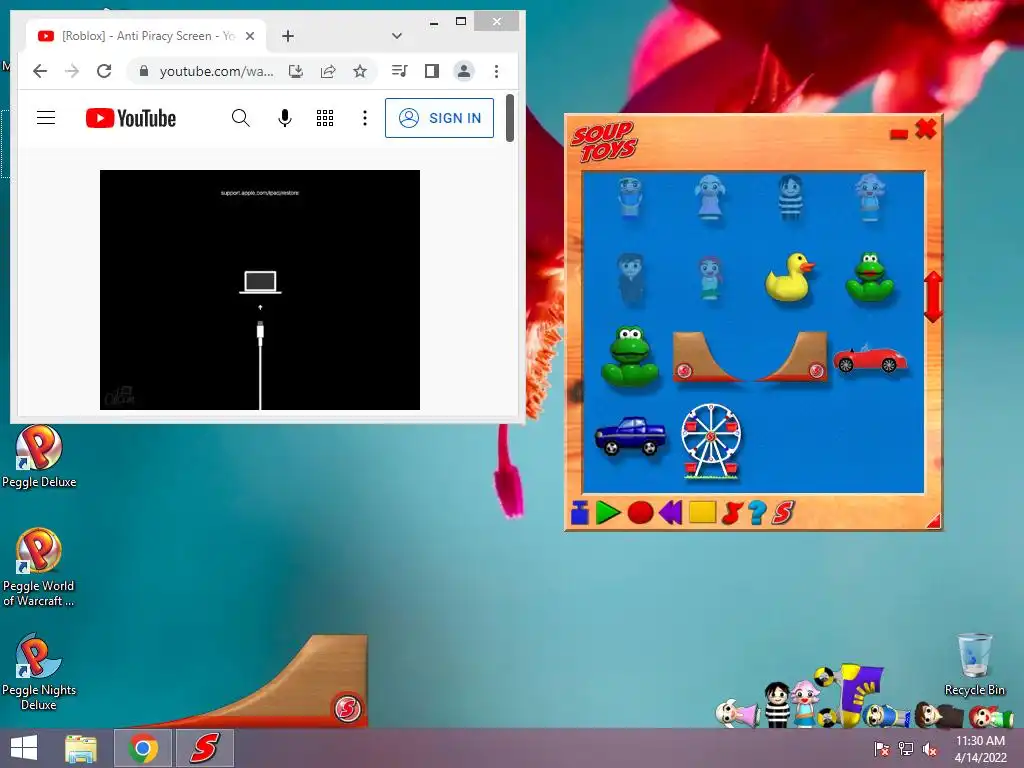Toggle Chrome side panel
Viewport: 1024px width, 768px height.
[x=432, y=71]
